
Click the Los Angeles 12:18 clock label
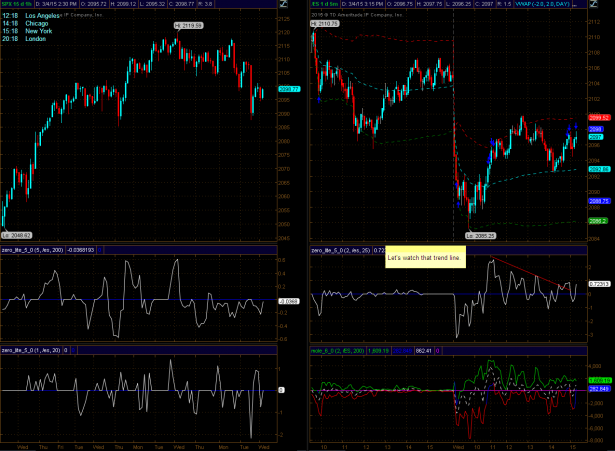(31, 16)
